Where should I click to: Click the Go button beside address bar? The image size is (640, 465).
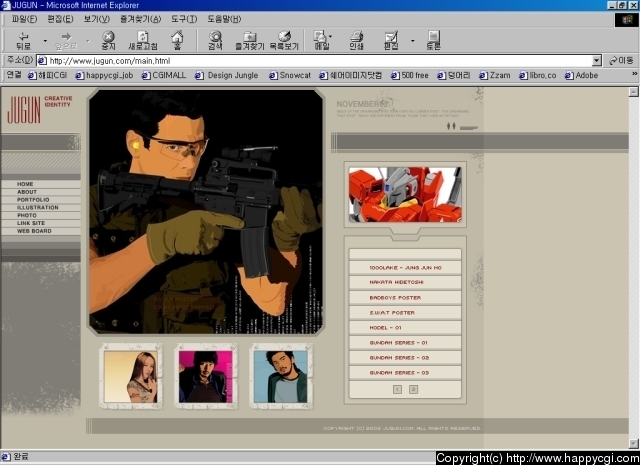coord(621,61)
